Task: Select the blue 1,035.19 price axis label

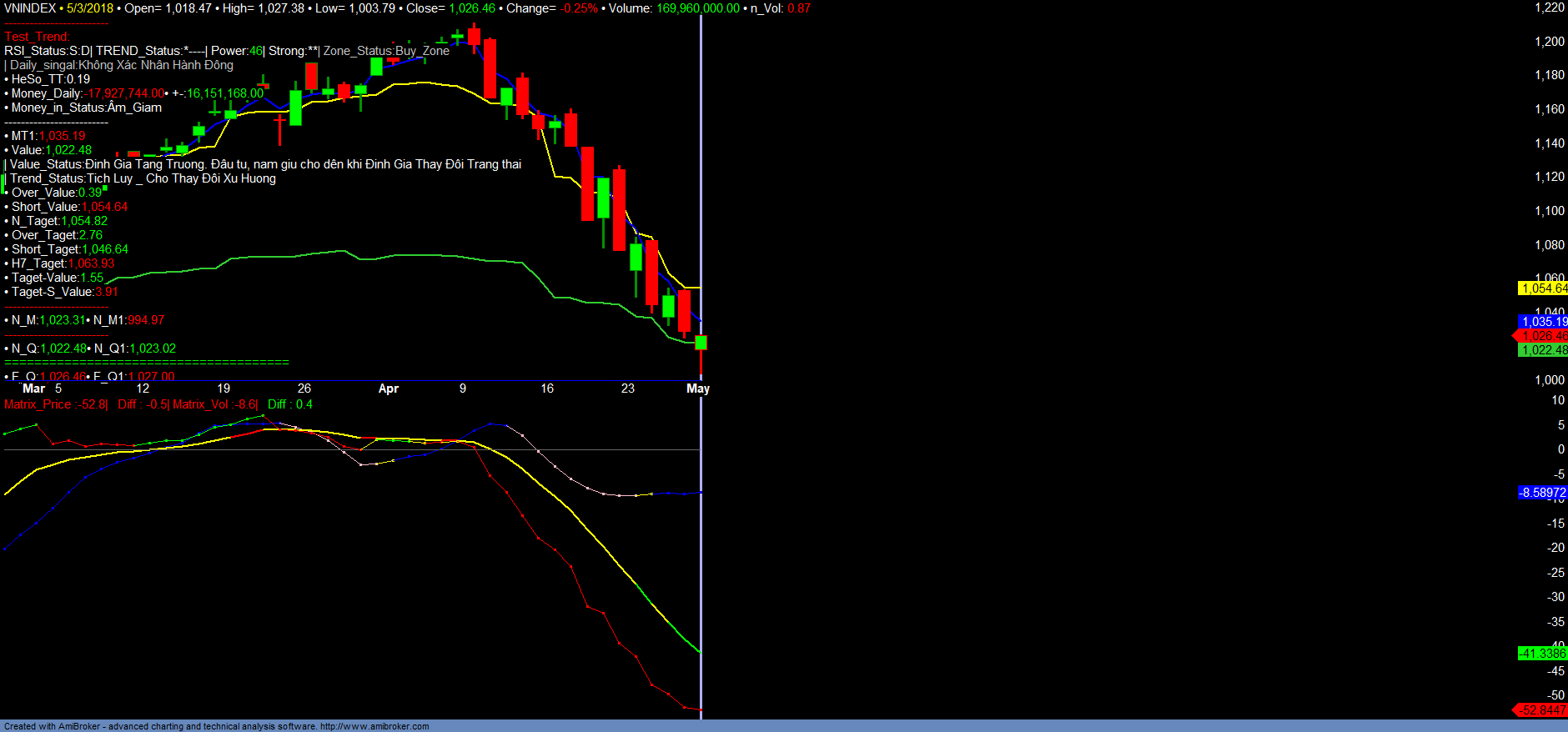Action: click(x=1543, y=322)
